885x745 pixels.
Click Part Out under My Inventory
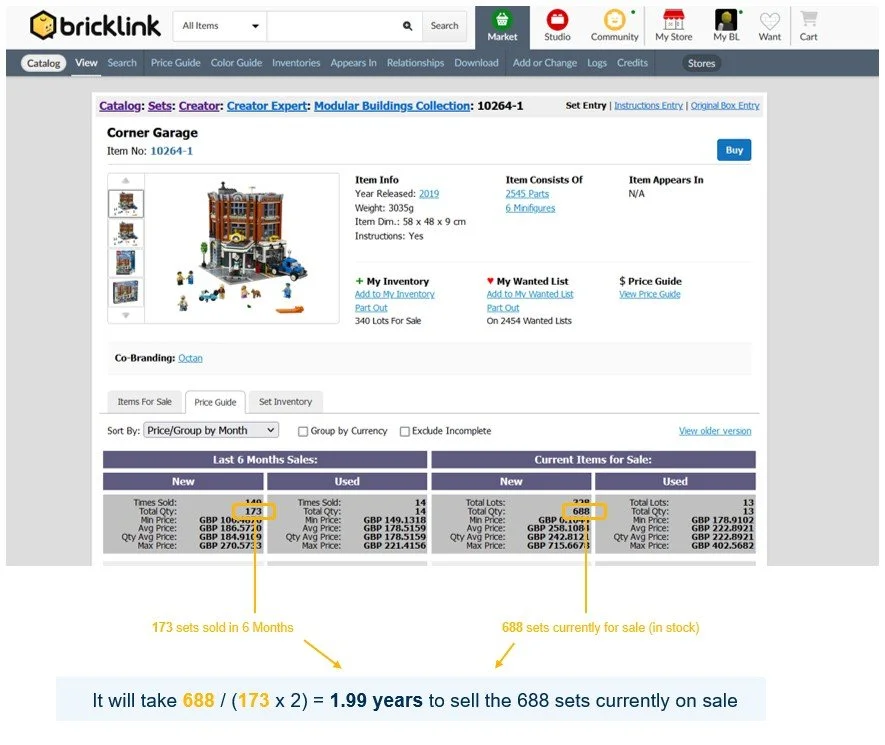pyautogui.click(x=371, y=308)
